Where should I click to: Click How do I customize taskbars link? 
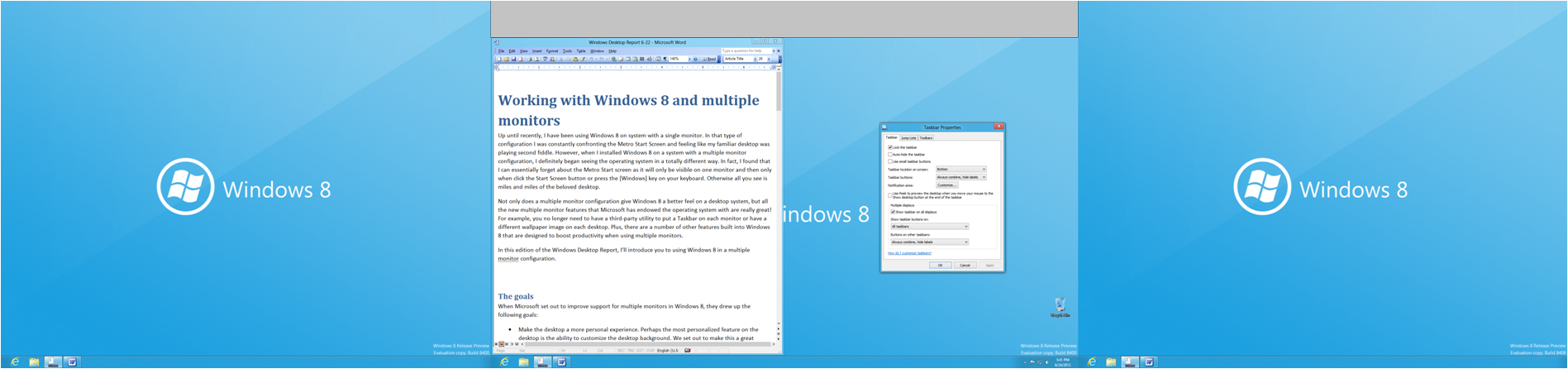[909, 253]
